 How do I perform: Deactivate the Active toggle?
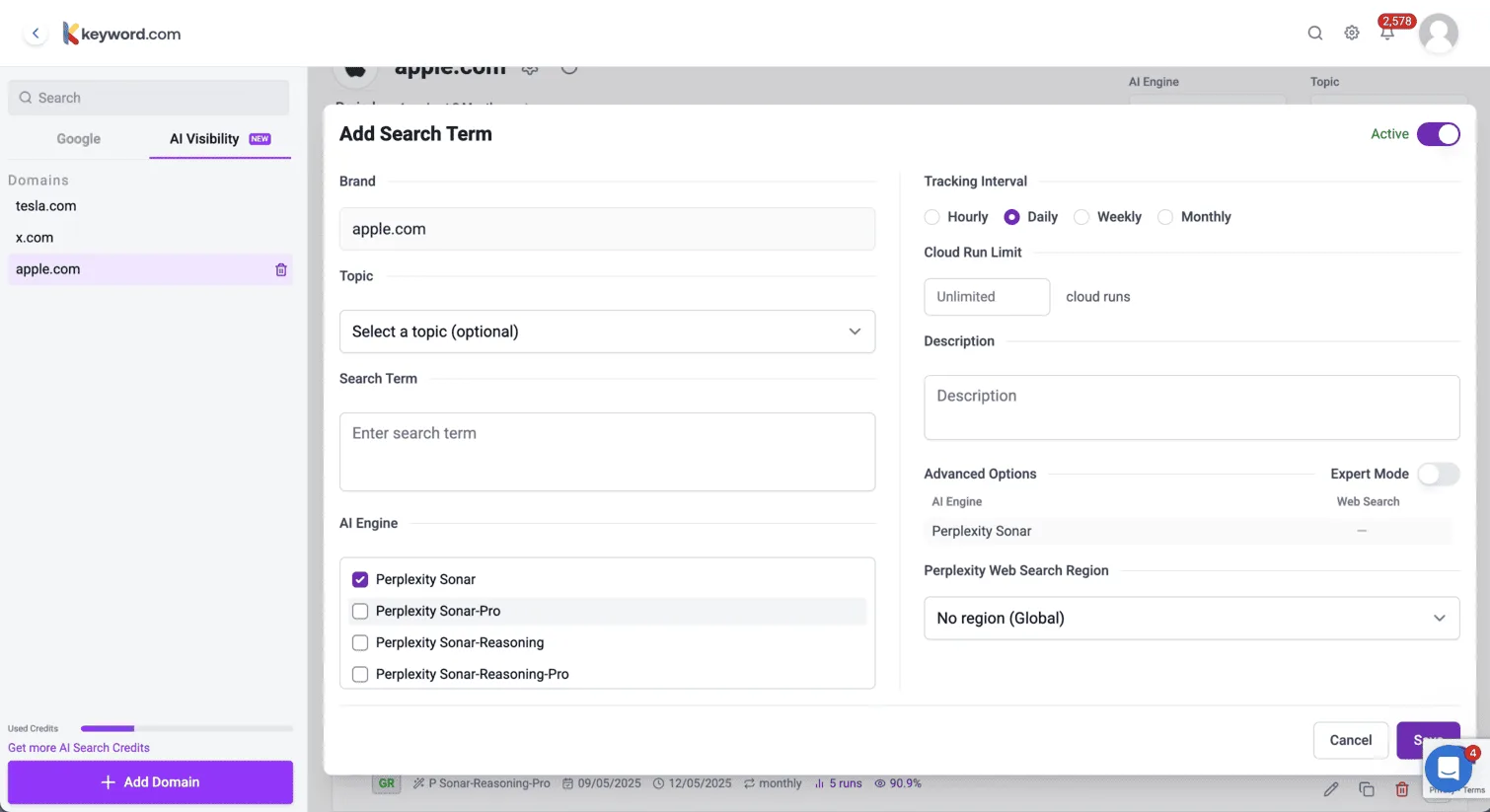(1439, 133)
